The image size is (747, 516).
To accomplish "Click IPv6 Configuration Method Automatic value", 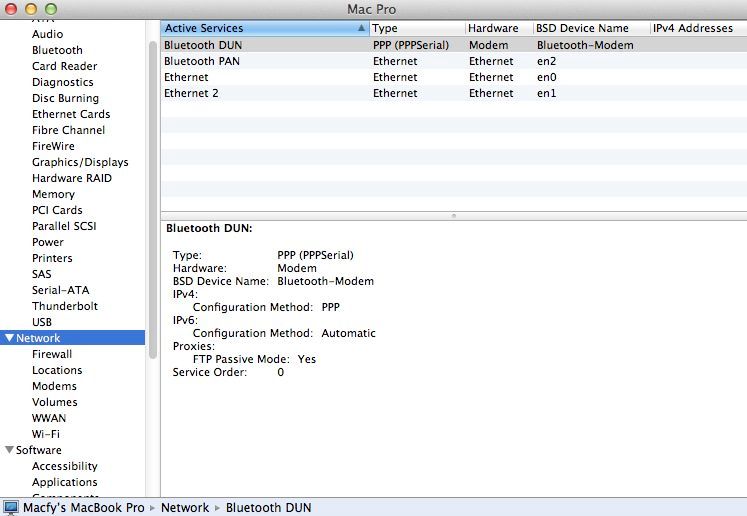I will coord(348,333).
